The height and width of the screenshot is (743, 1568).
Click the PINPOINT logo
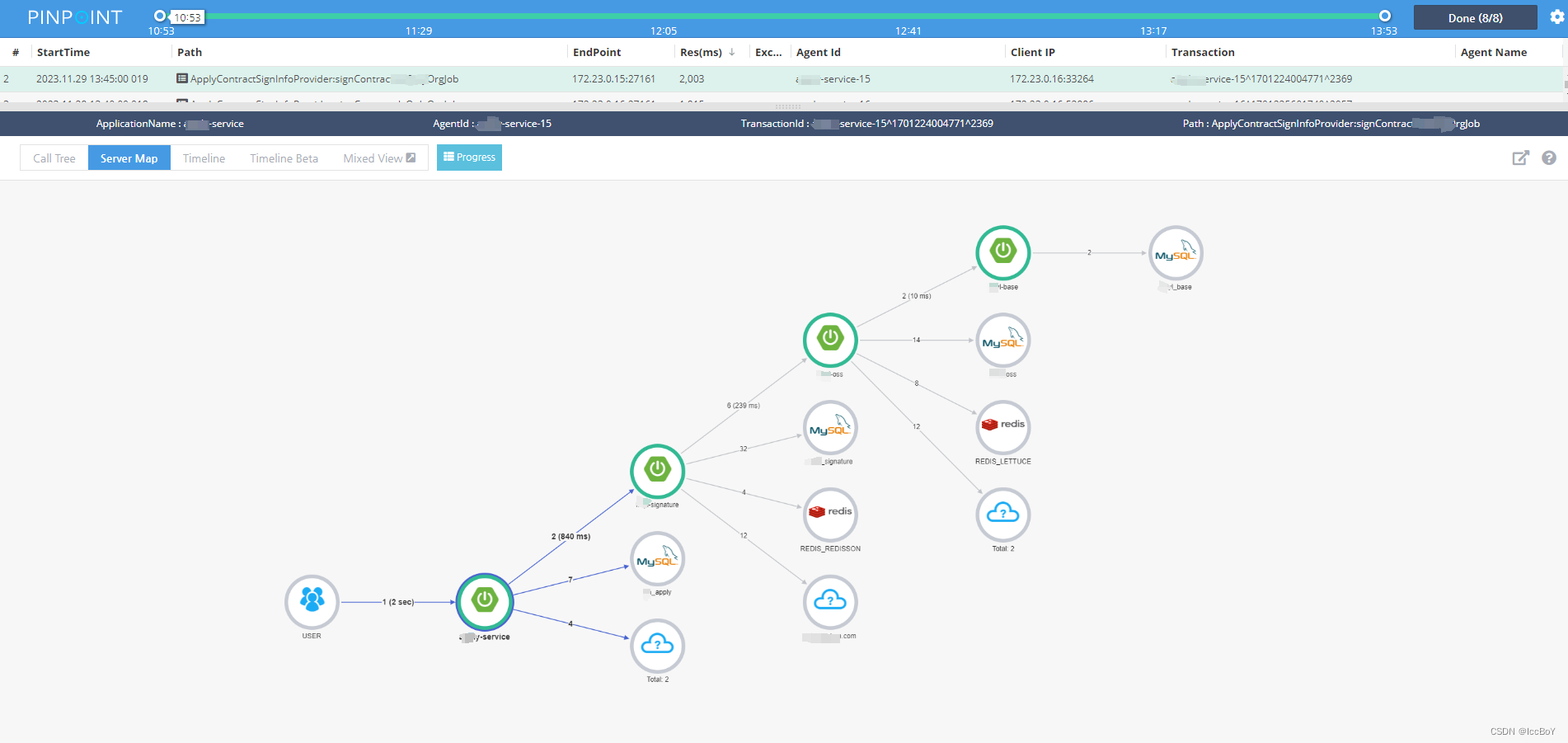pyautogui.click(x=74, y=17)
